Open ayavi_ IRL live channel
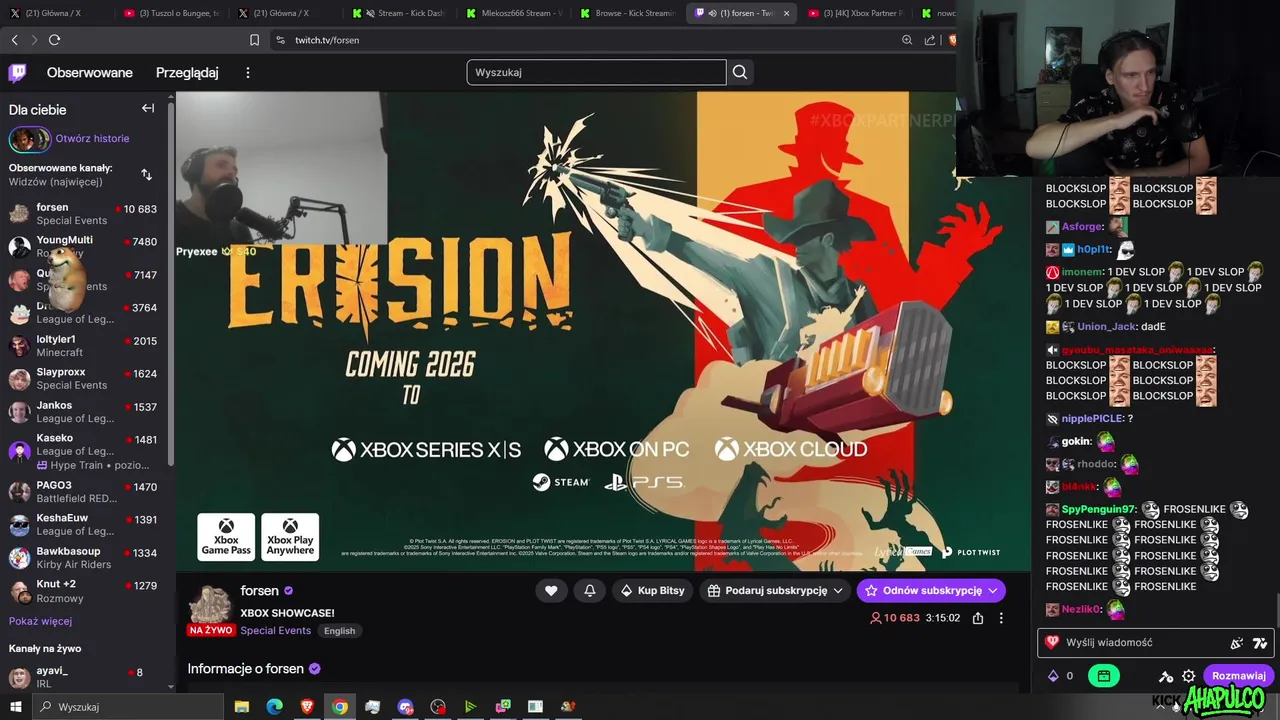 [83, 677]
